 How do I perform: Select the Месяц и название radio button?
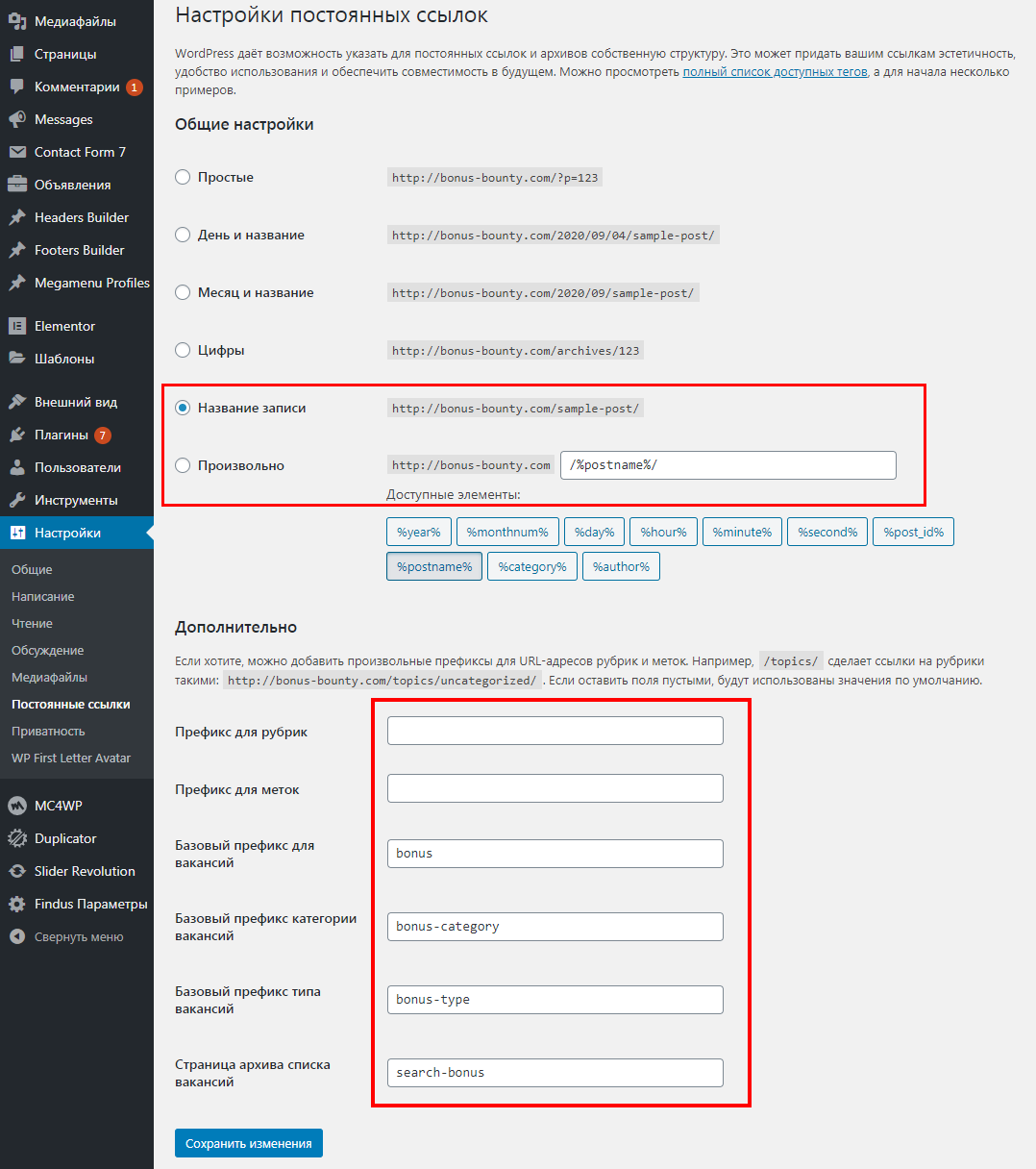[x=183, y=292]
